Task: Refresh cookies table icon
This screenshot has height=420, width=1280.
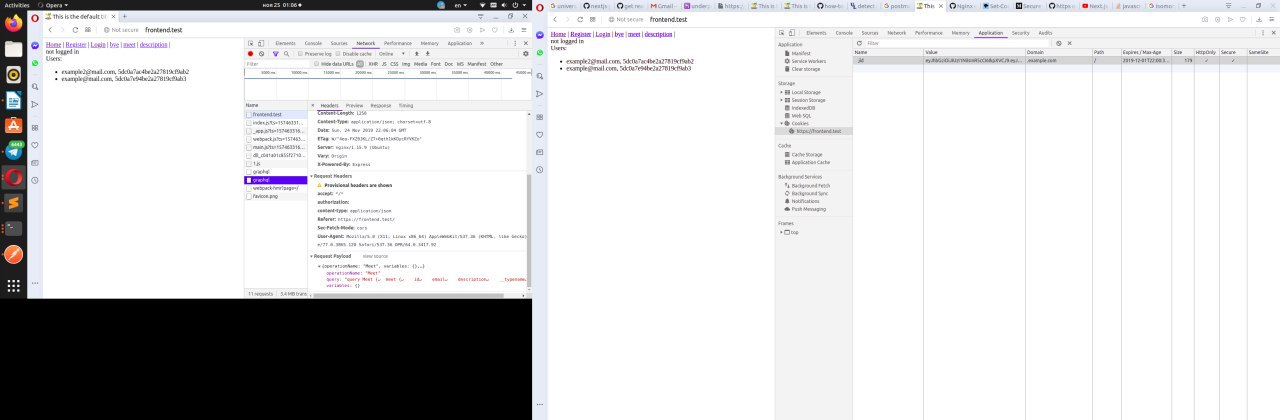Action: pyautogui.click(x=861, y=43)
